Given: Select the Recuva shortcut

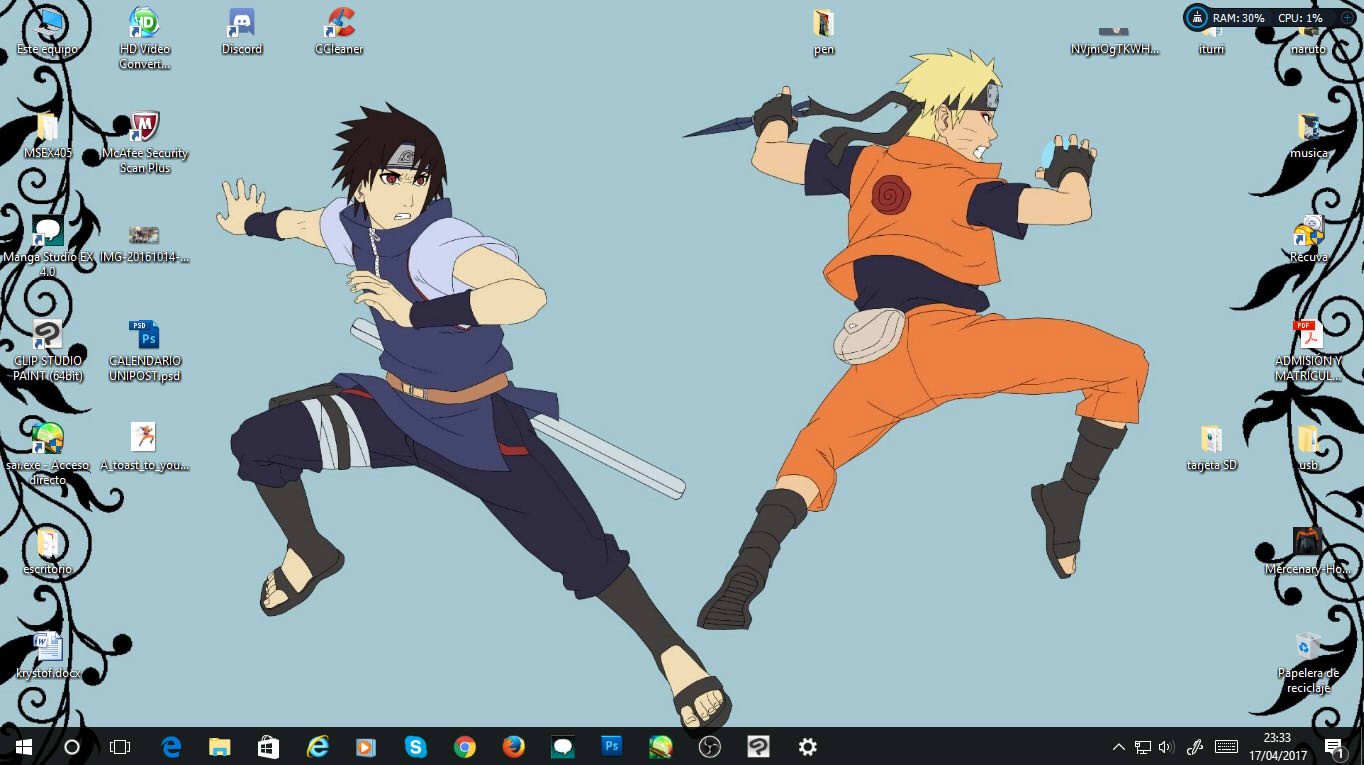Looking at the screenshot, I should 1308,239.
